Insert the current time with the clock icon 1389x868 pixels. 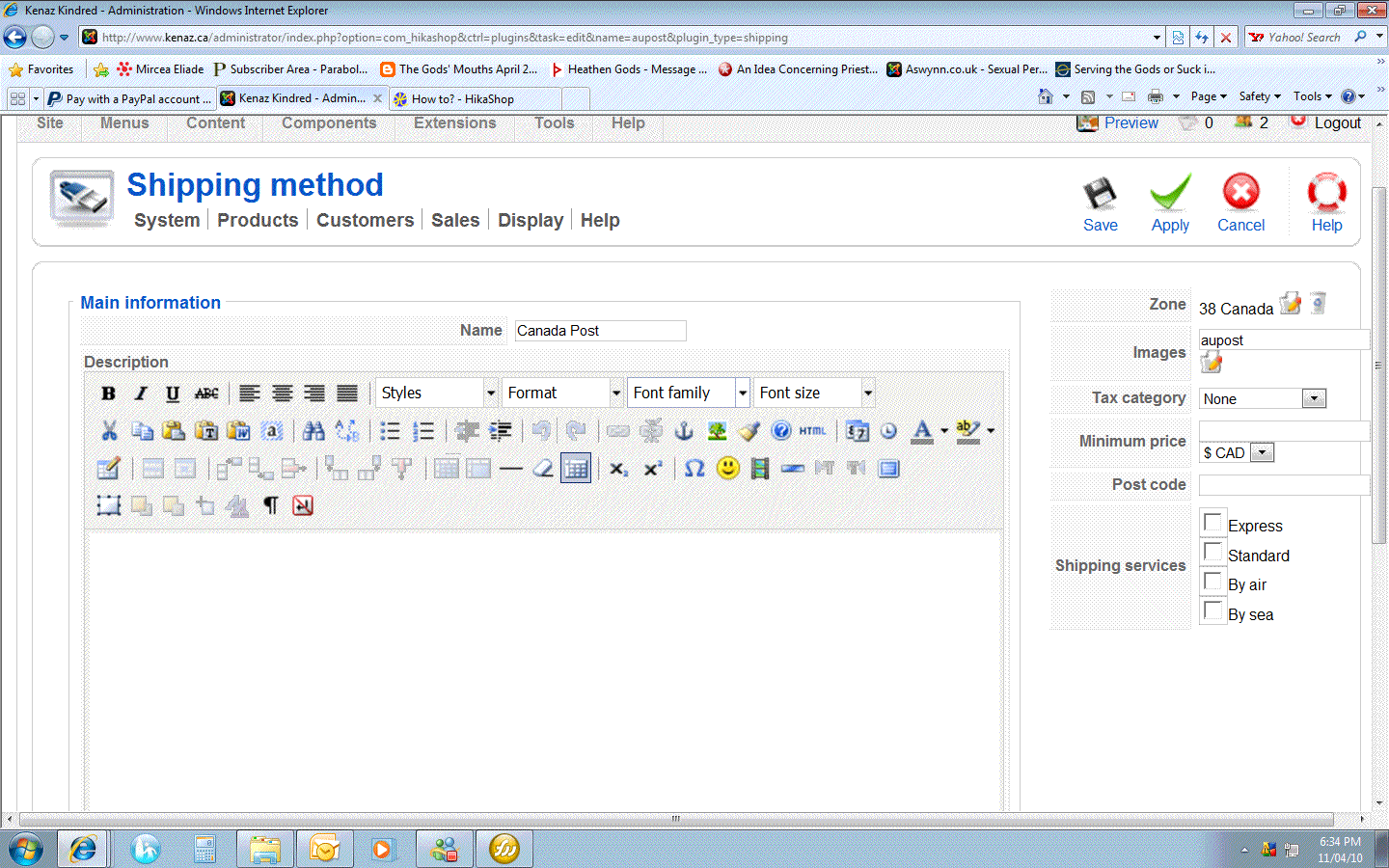(889, 431)
